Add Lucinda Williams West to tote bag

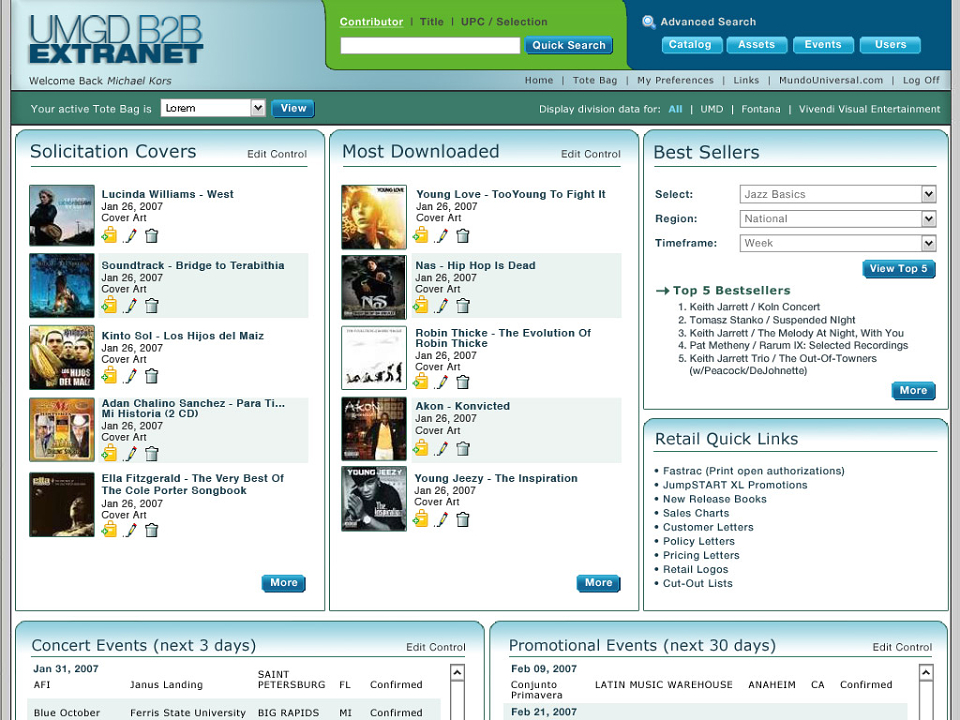pos(110,235)
